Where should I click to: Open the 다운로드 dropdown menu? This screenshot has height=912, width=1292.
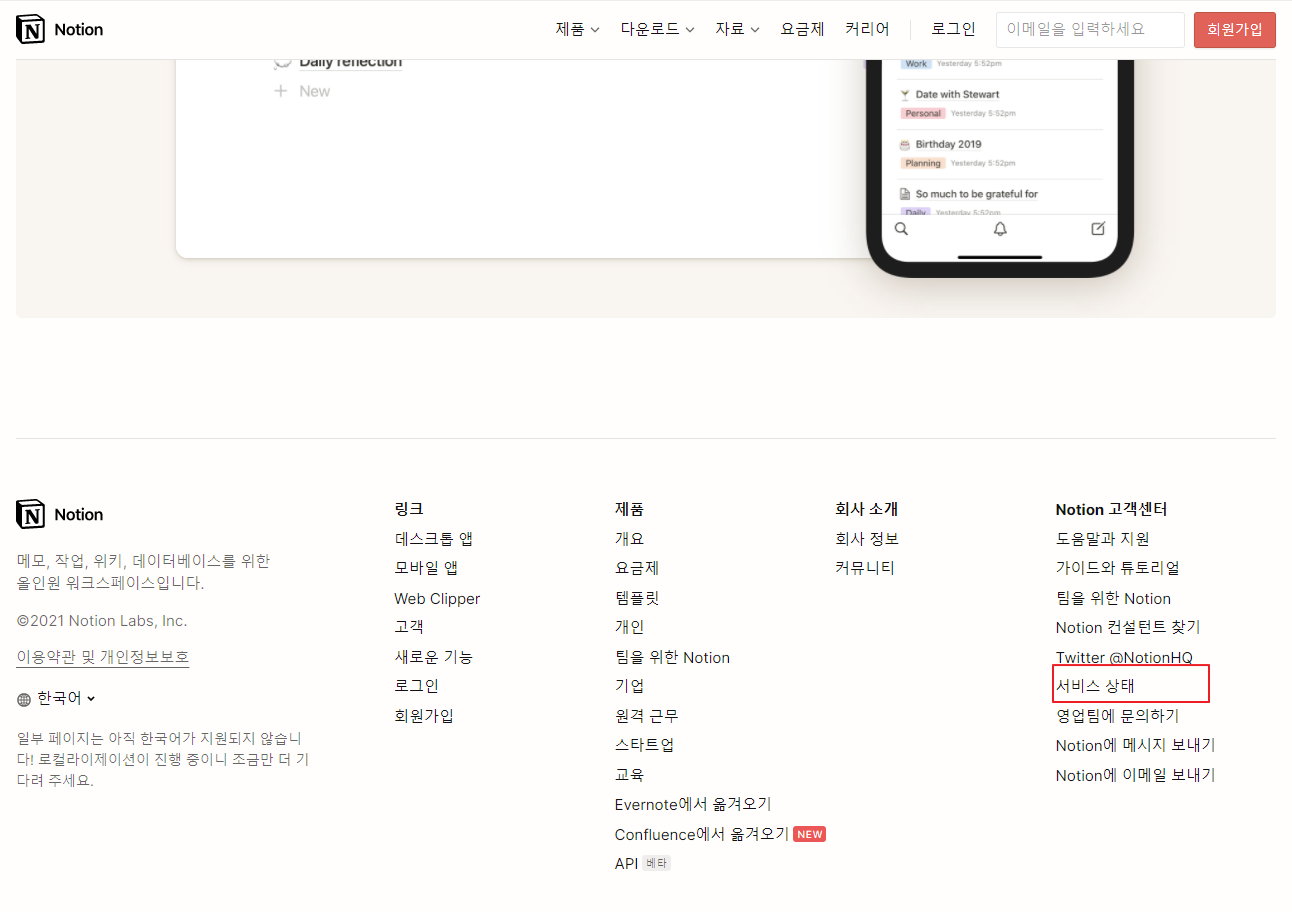pos(657,29)
